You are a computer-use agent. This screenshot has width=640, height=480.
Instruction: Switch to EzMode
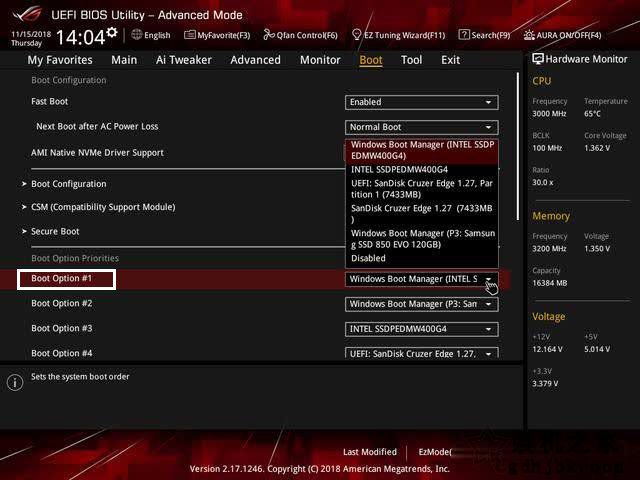coord(434,452)
